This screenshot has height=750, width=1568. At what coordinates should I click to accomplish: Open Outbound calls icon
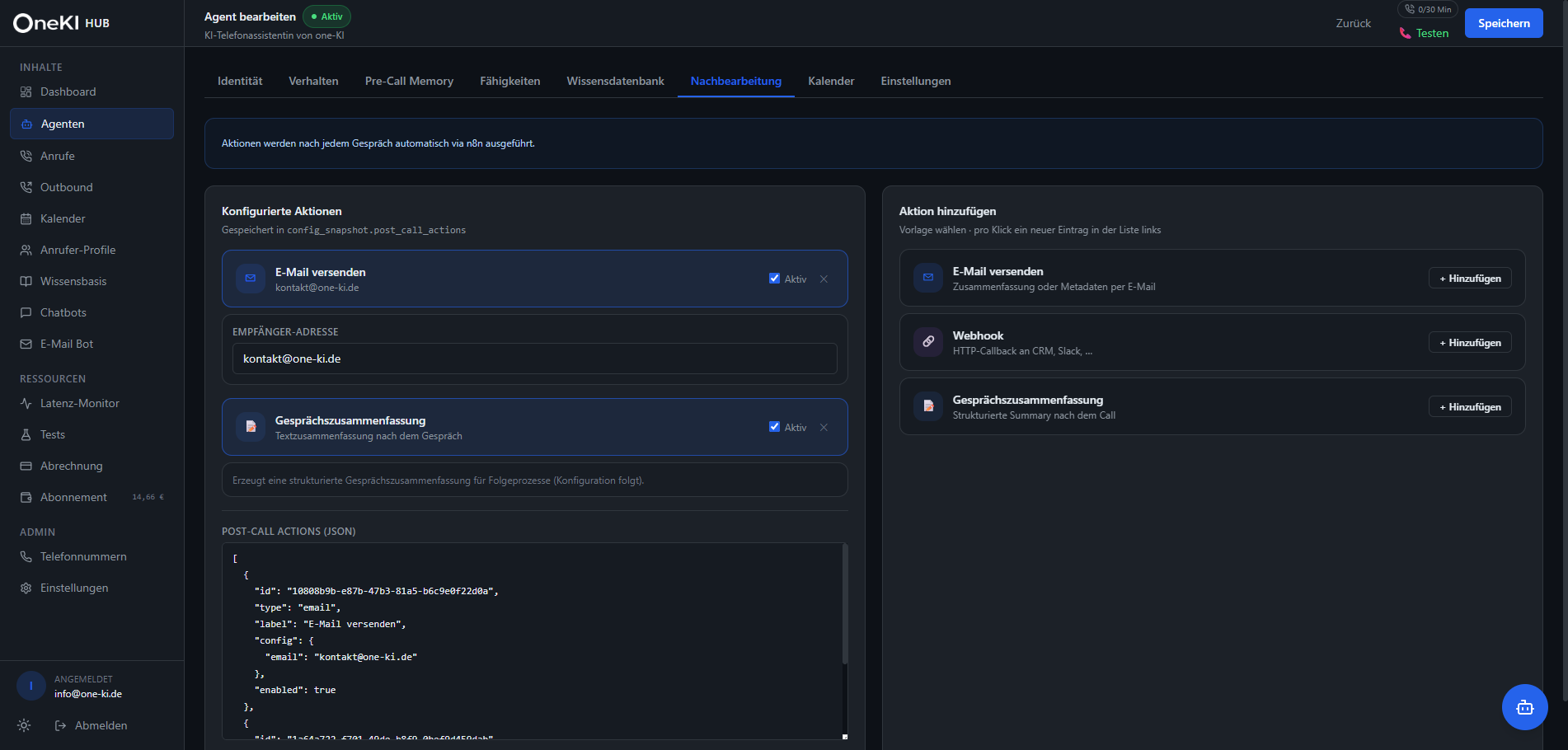(x=26, y=187)
